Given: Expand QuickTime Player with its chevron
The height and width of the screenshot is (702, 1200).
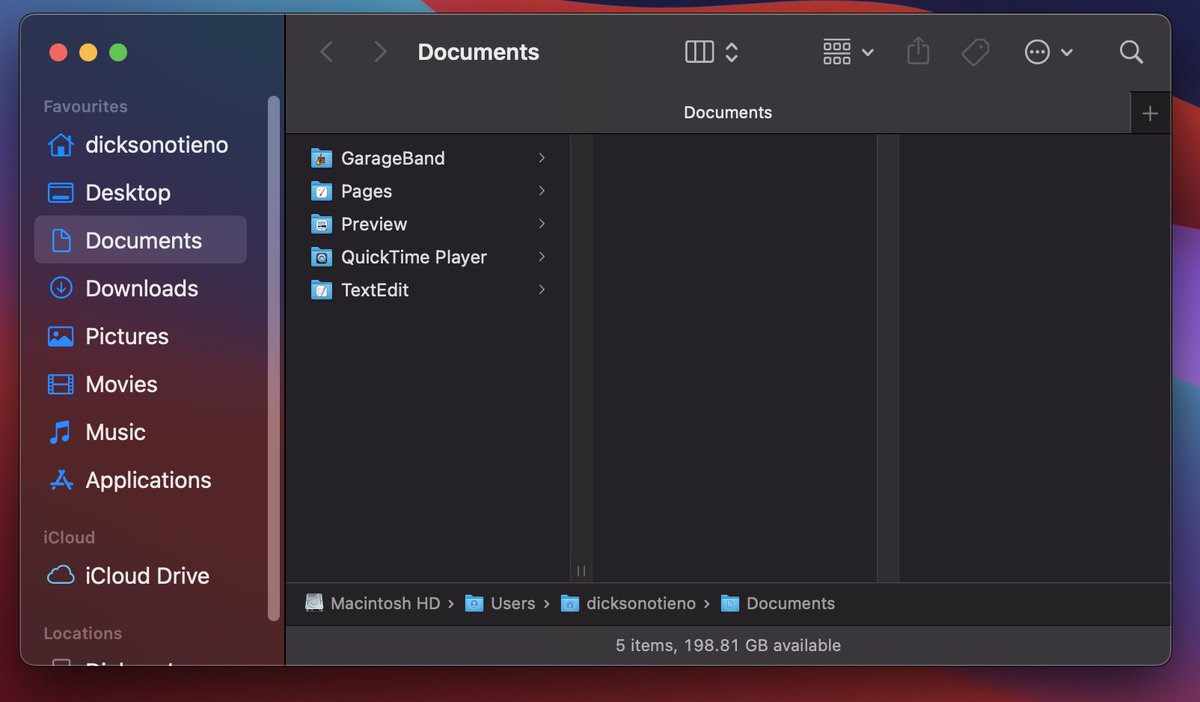Looking at the screenshot, I should [x=541, y=257].
